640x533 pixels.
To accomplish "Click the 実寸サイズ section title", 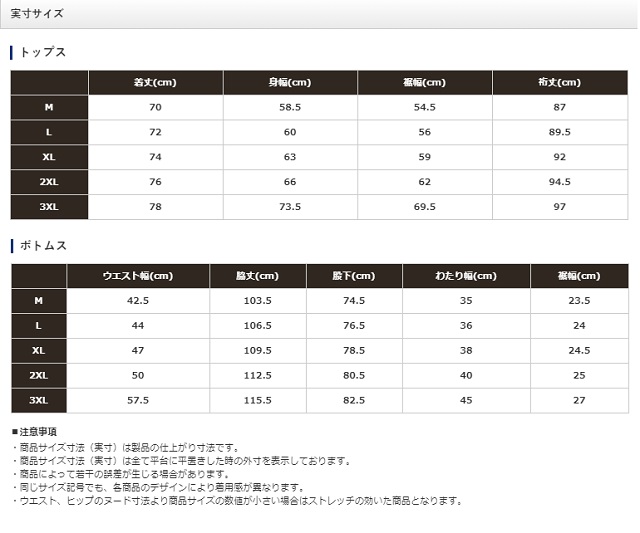I will [37, 14].
